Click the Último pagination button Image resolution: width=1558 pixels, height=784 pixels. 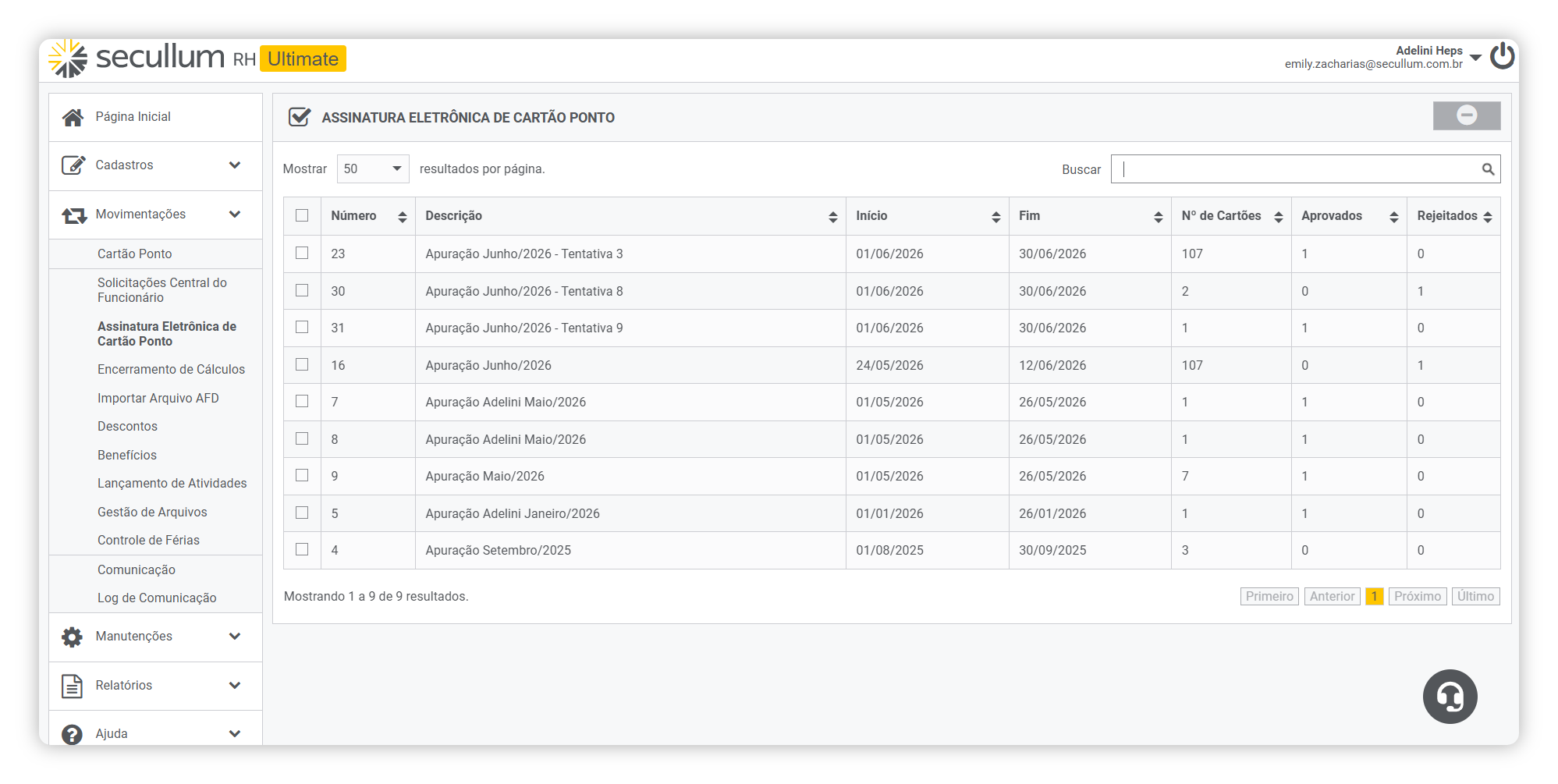1475,597
